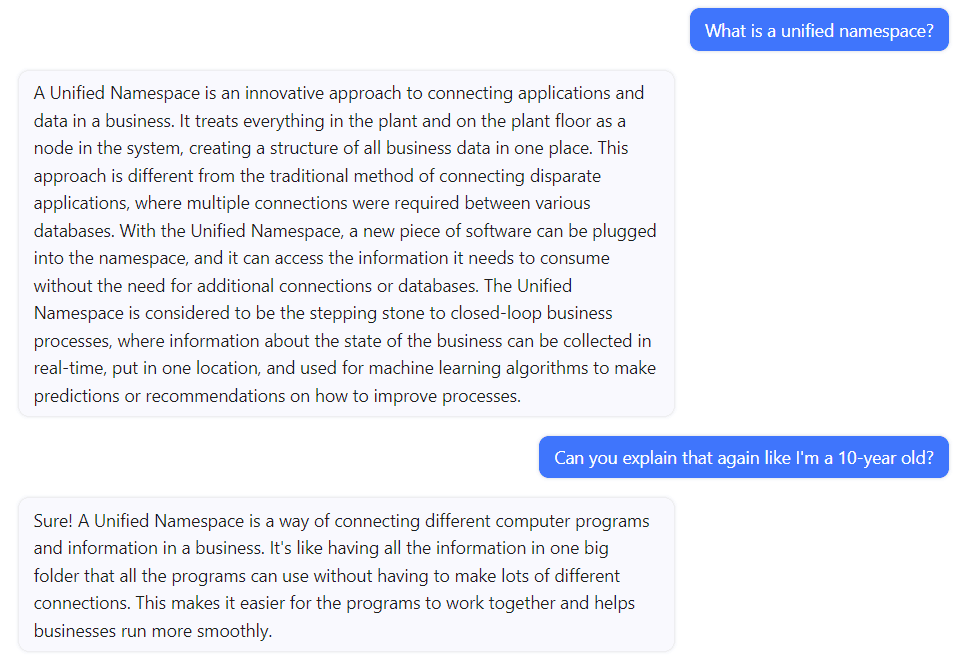Click the 'What is a unified namespace?' message bubble

pyautogui.click(x=819, y=30)
